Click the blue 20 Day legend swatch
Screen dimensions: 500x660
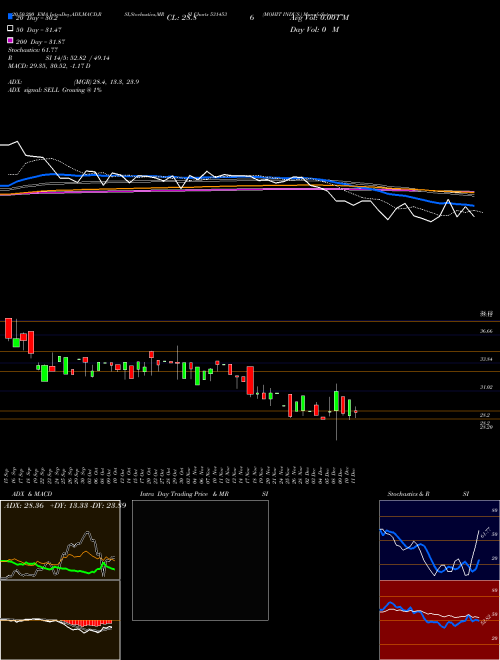tap(11, 16)
